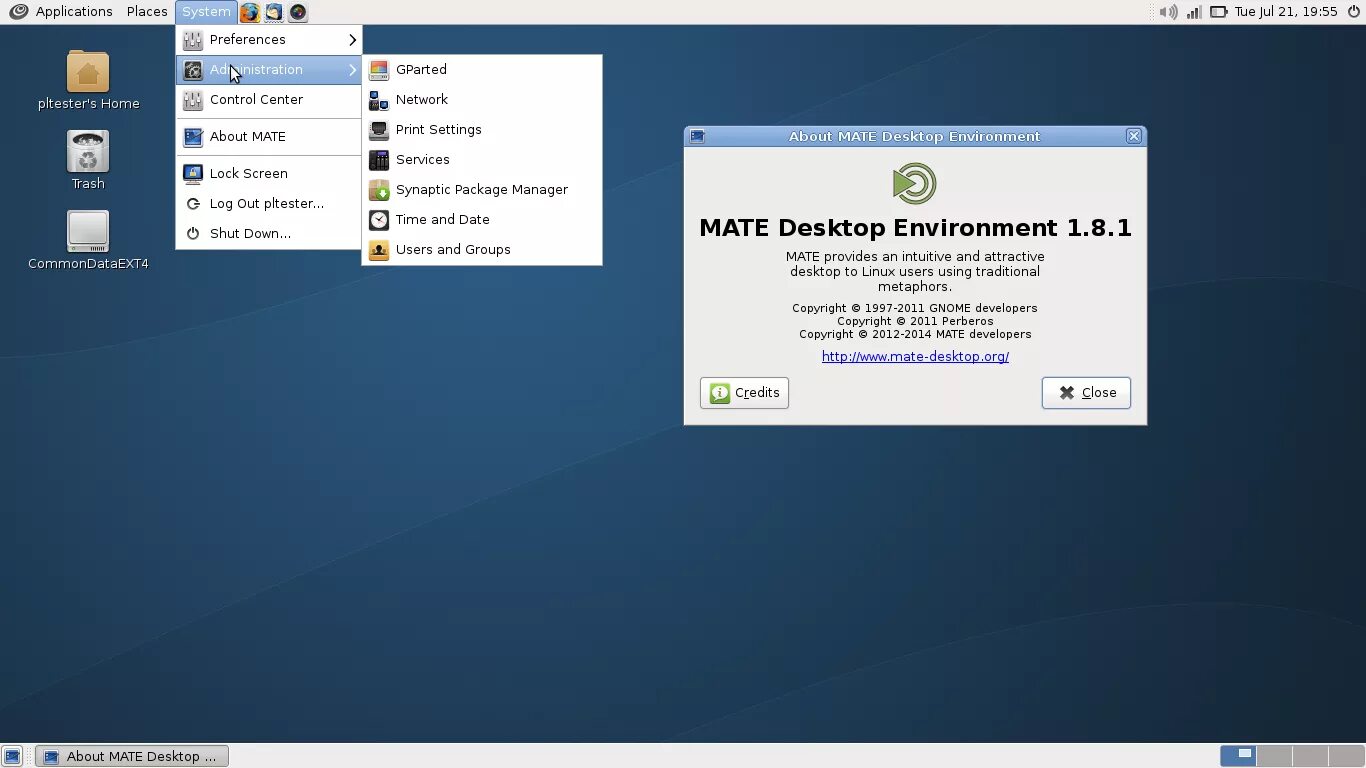Close About dialog with titlebar X
1366x768 pixels.
pyautogui.click(x=1134, y=136)
